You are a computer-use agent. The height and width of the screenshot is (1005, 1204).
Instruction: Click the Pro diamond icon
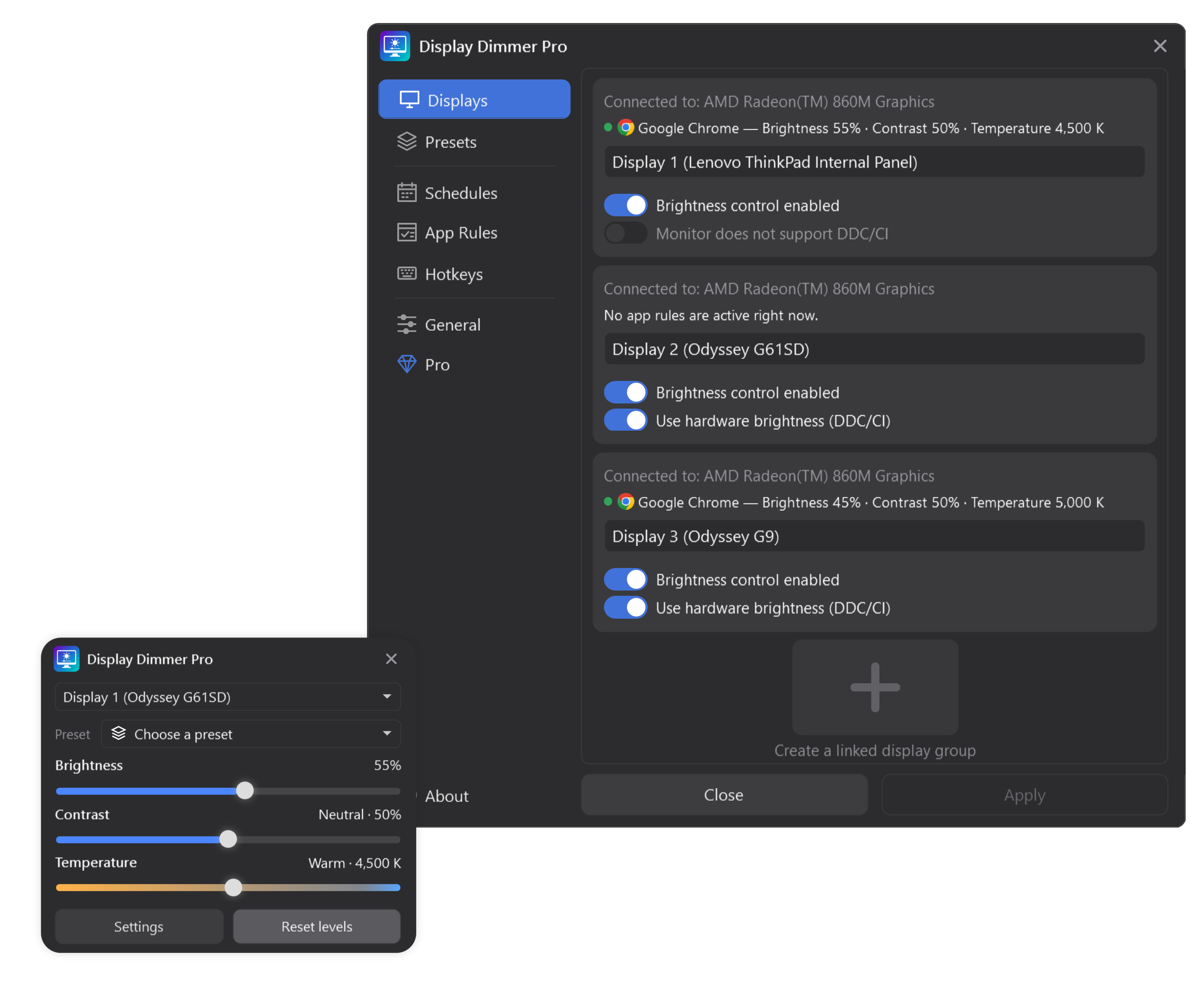coord(407,364)
